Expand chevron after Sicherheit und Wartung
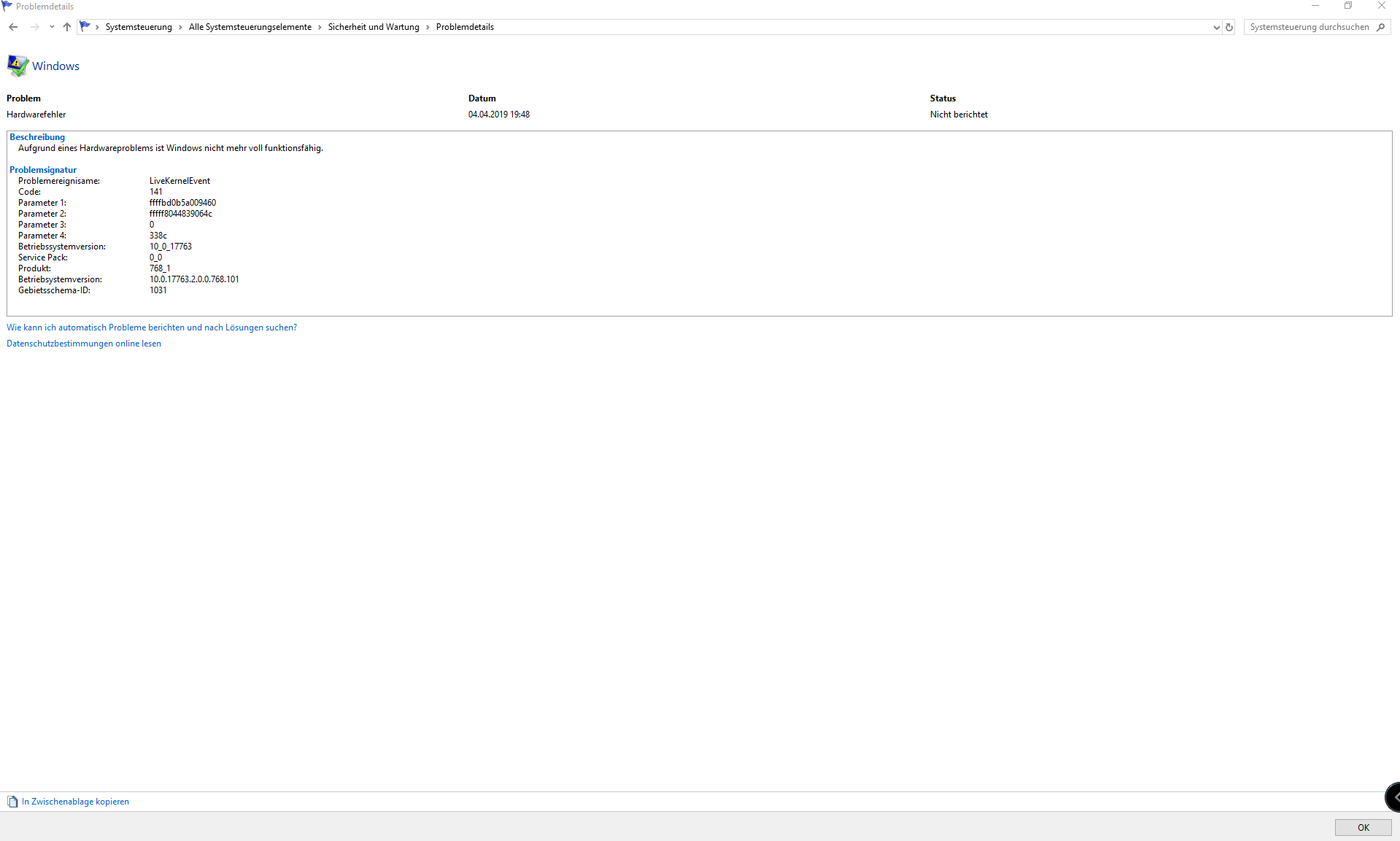Image resolution: width=1400 pixels, height=841 pixels. [x=428, y=27]
